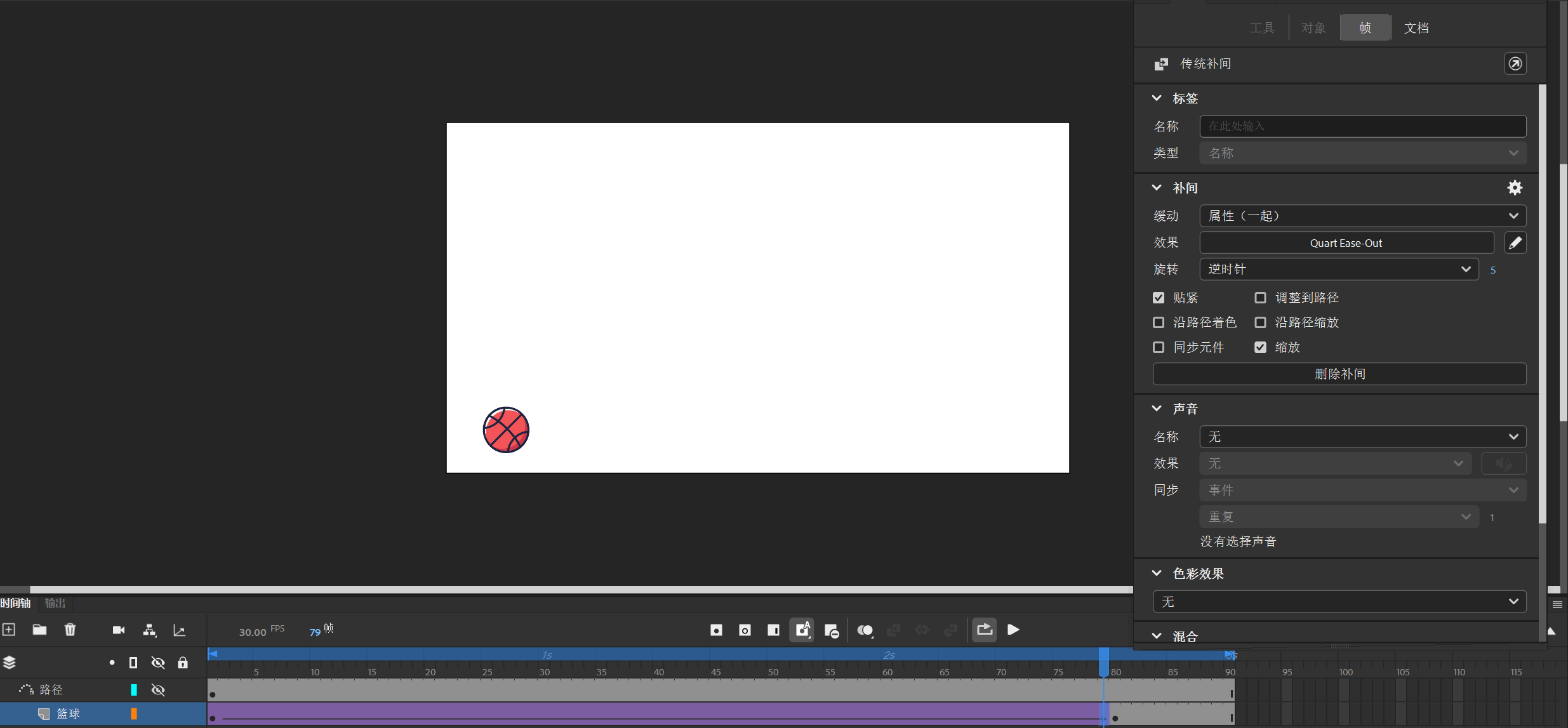The image size is (1568, 728).
Task: Add a new layer in the timeline
Action: point(9,630)
